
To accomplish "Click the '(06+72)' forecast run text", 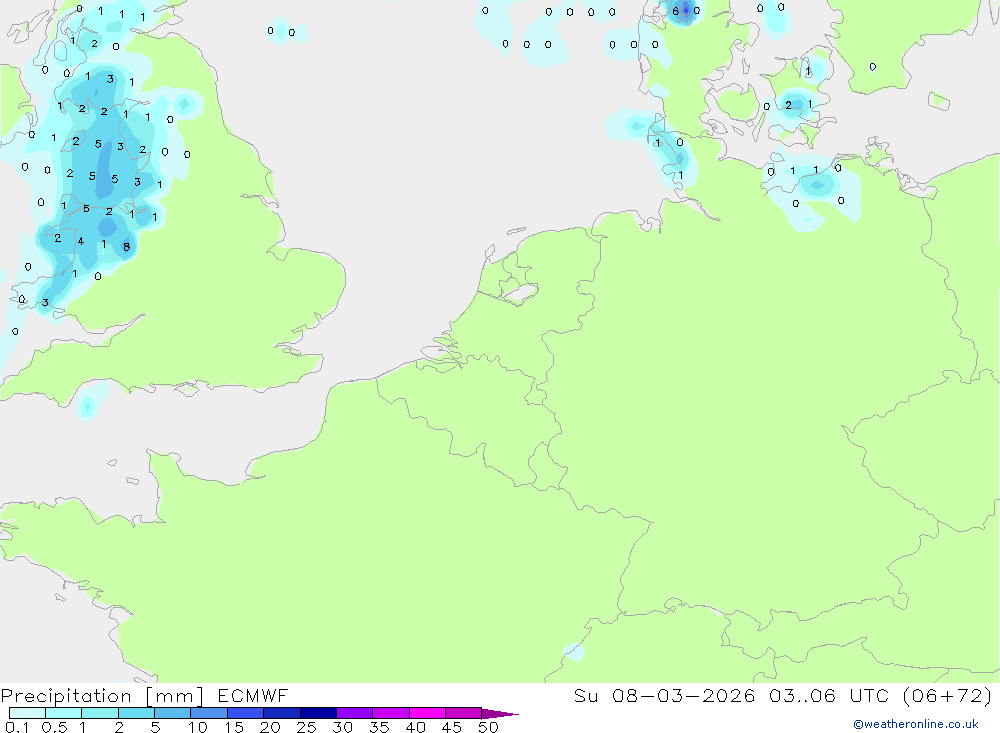I will click(948, 696).
